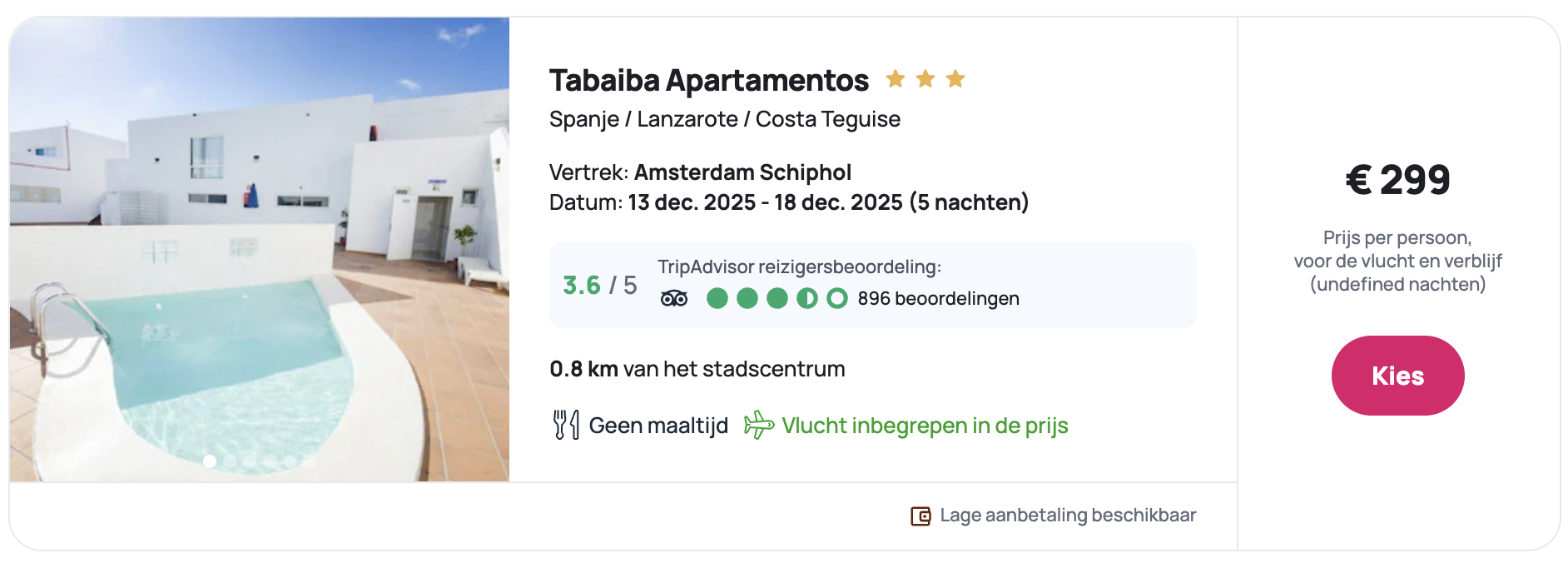1568x563 pixels.
Task: Click the empty TripAdvisor rating bubble
Action: pyautogui.click(x=837, y=298)
